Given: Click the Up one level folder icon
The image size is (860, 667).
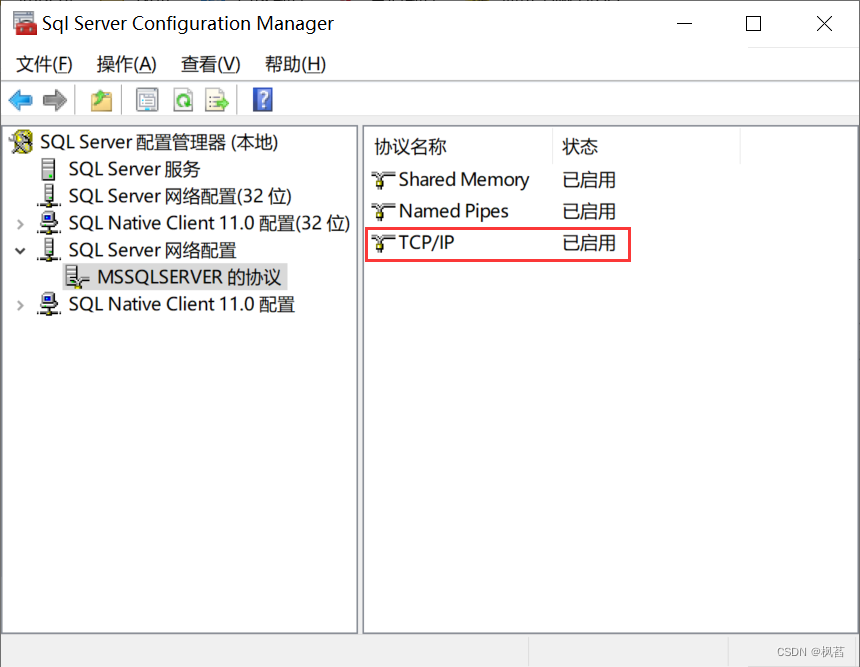Looking at the screenshot, I should 101,100.
